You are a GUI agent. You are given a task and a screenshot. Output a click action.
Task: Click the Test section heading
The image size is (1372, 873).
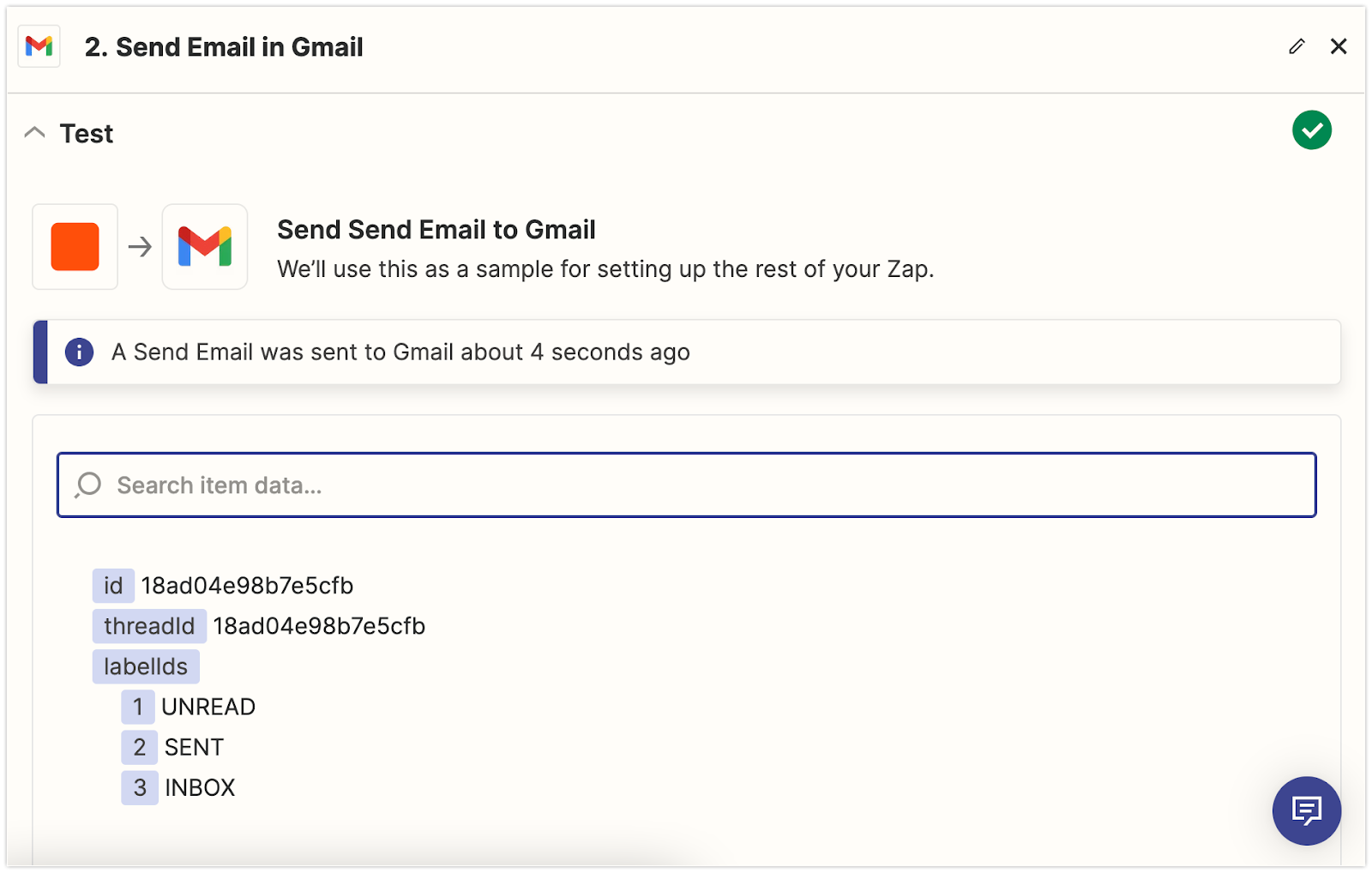pyautogui.click(x=87, y=134)
